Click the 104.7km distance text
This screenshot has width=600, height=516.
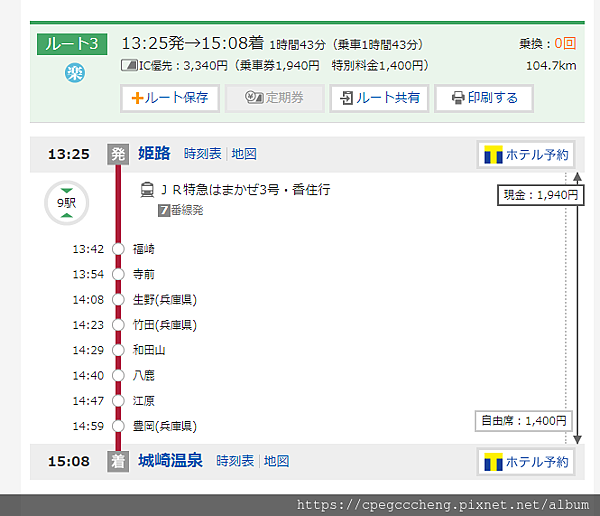551,66
